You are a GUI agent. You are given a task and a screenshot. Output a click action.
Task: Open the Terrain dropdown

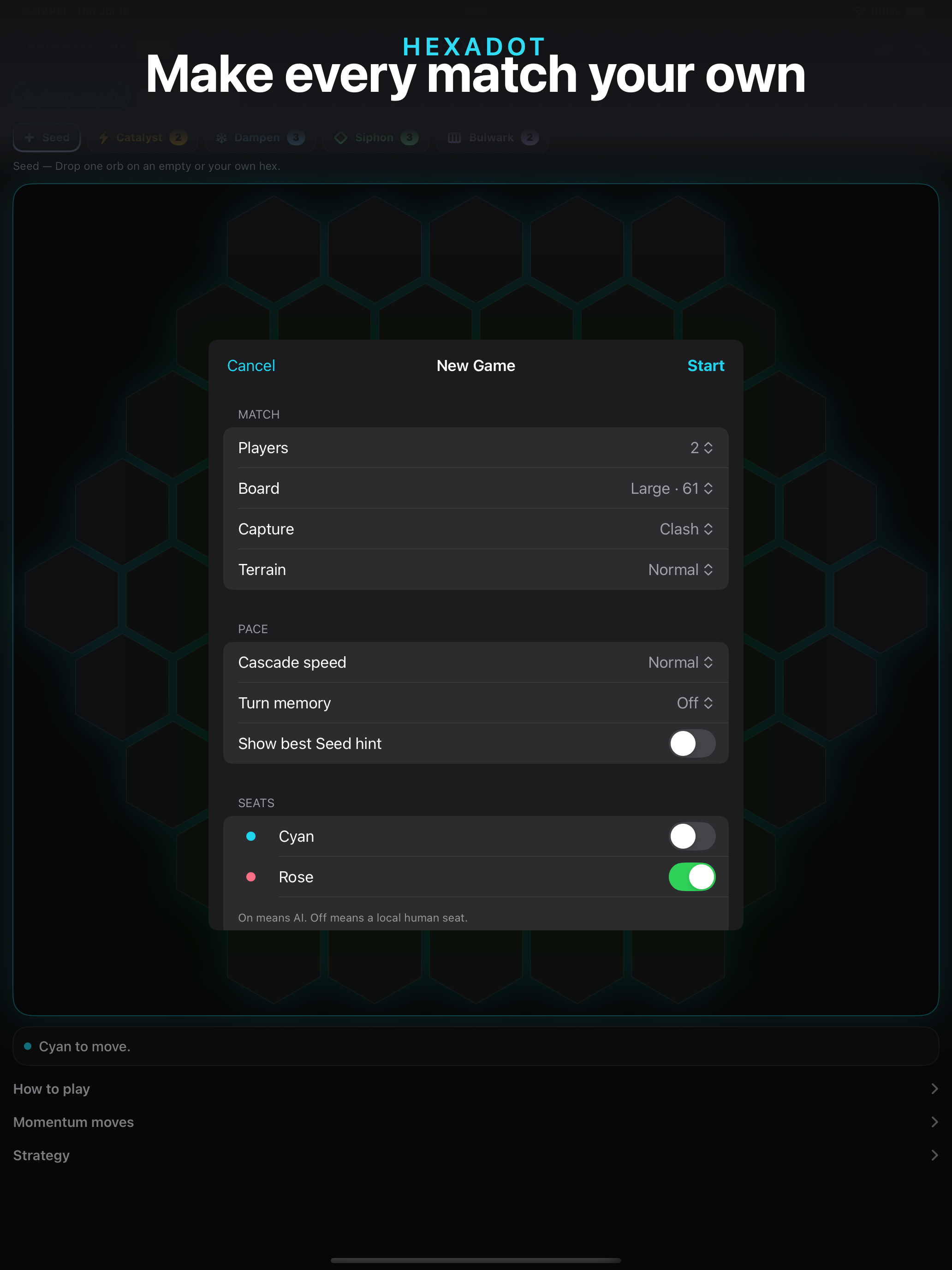pyautogui.click(x=681, y=569)
